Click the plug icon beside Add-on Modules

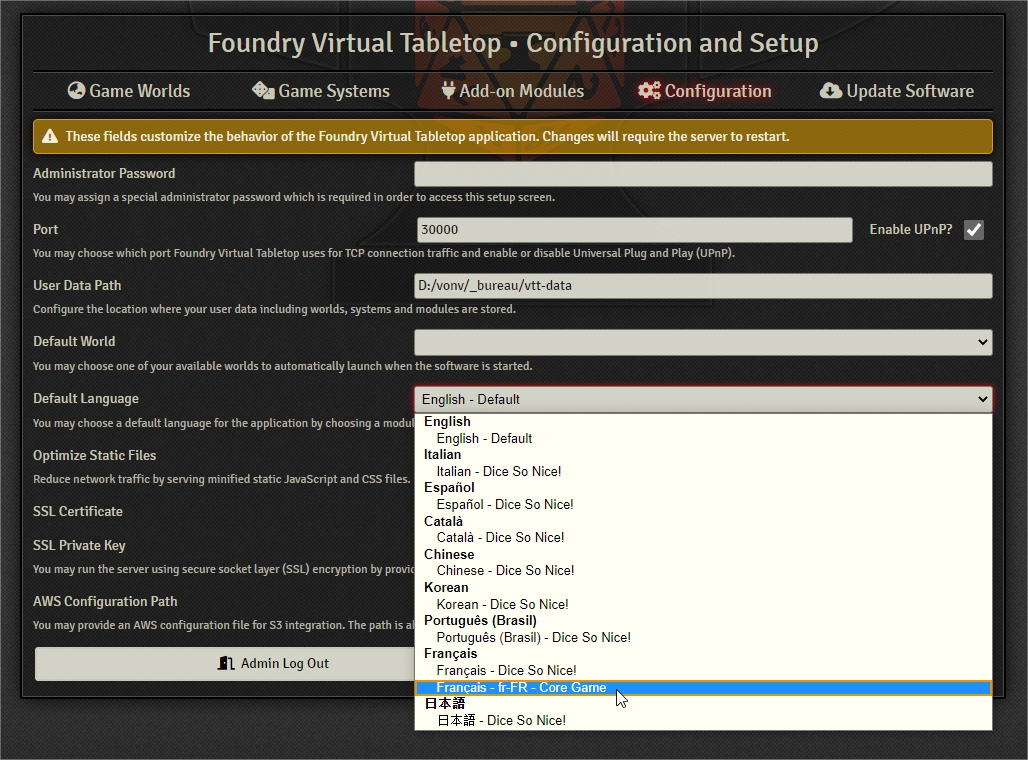(448, 90)
